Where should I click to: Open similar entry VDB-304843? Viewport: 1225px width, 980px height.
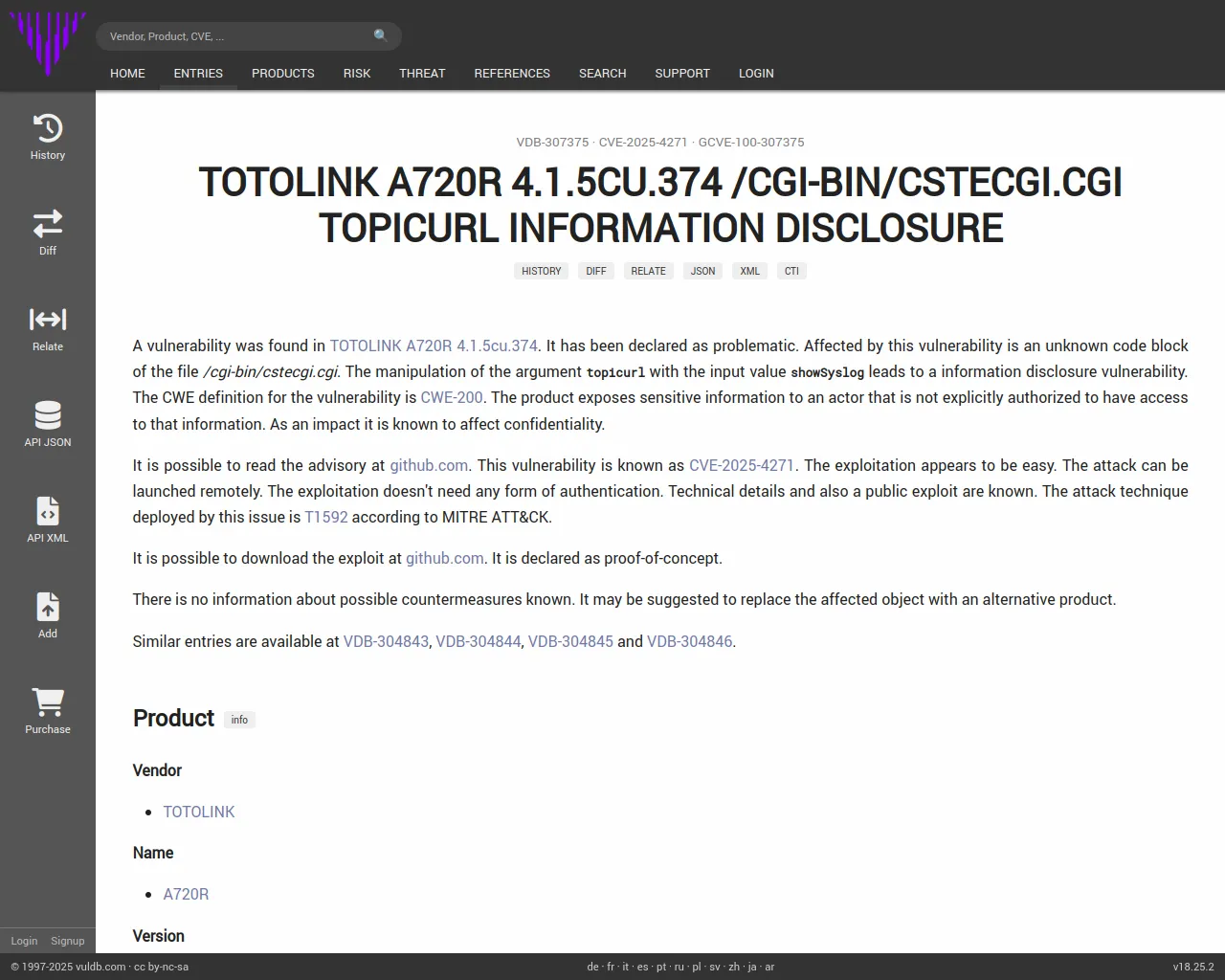(386, 641)
